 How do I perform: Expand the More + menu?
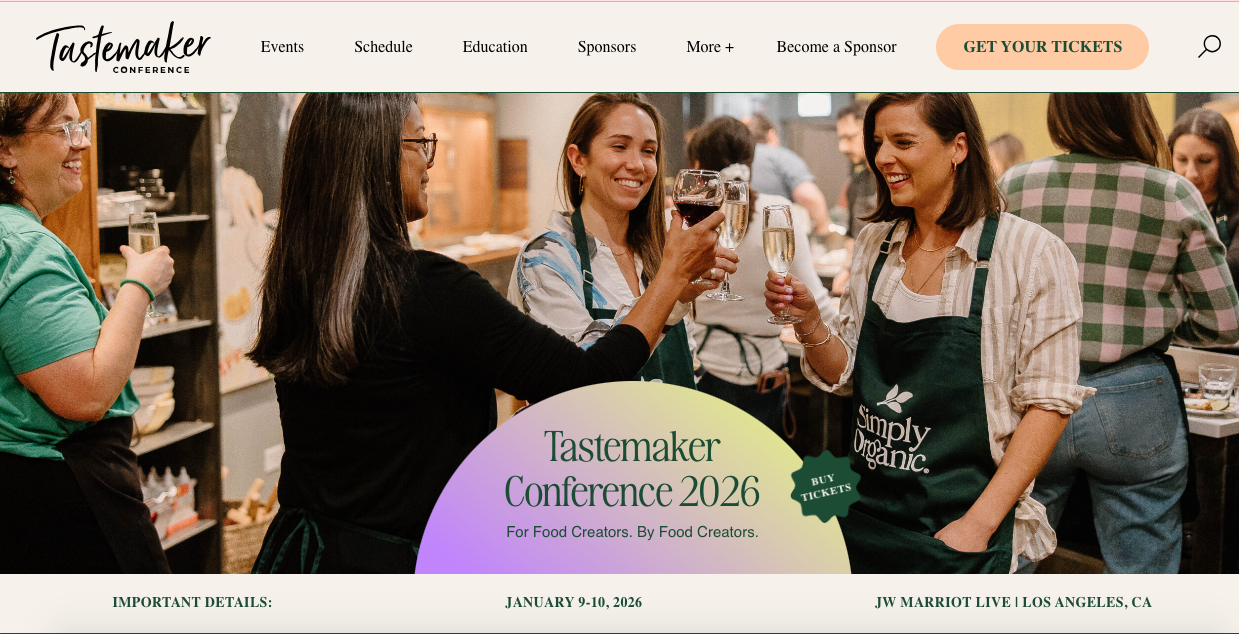tap(710, 47)
